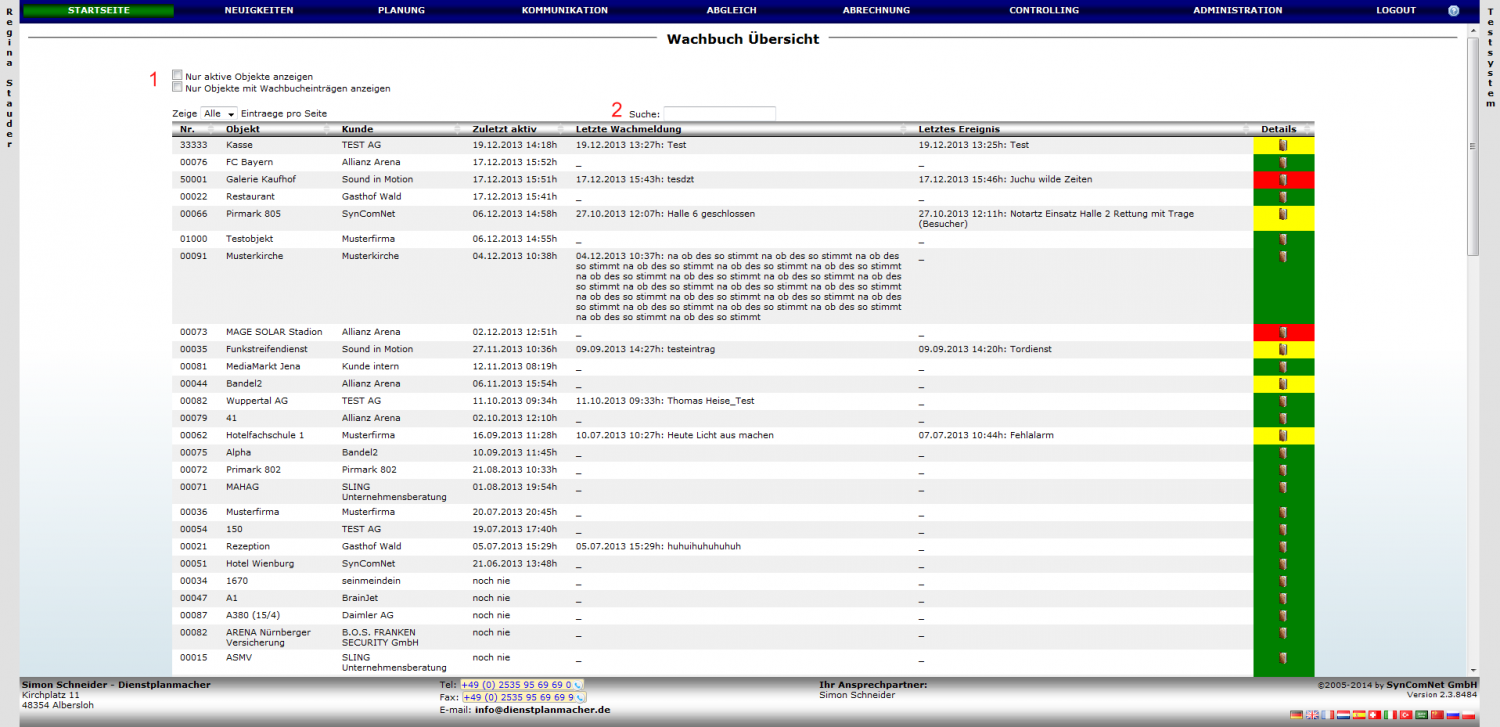Image resolution: width=1500 pixels, height=727 pixels.
Task: Switch language to Turkish flag
Action: click(1406, 715)
